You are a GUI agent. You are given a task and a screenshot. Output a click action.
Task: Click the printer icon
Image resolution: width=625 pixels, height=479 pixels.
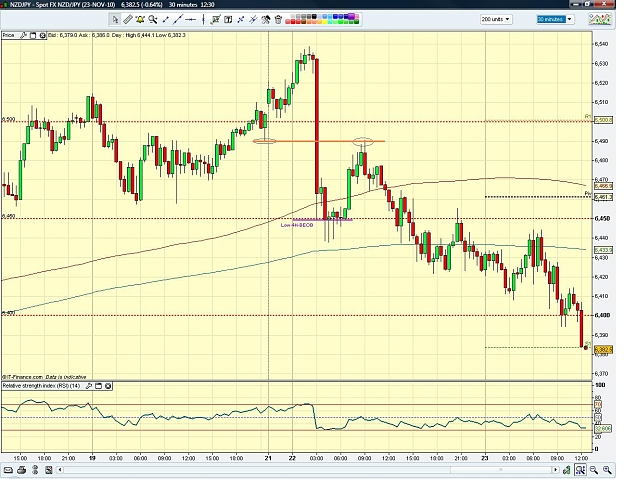point(22,469)
